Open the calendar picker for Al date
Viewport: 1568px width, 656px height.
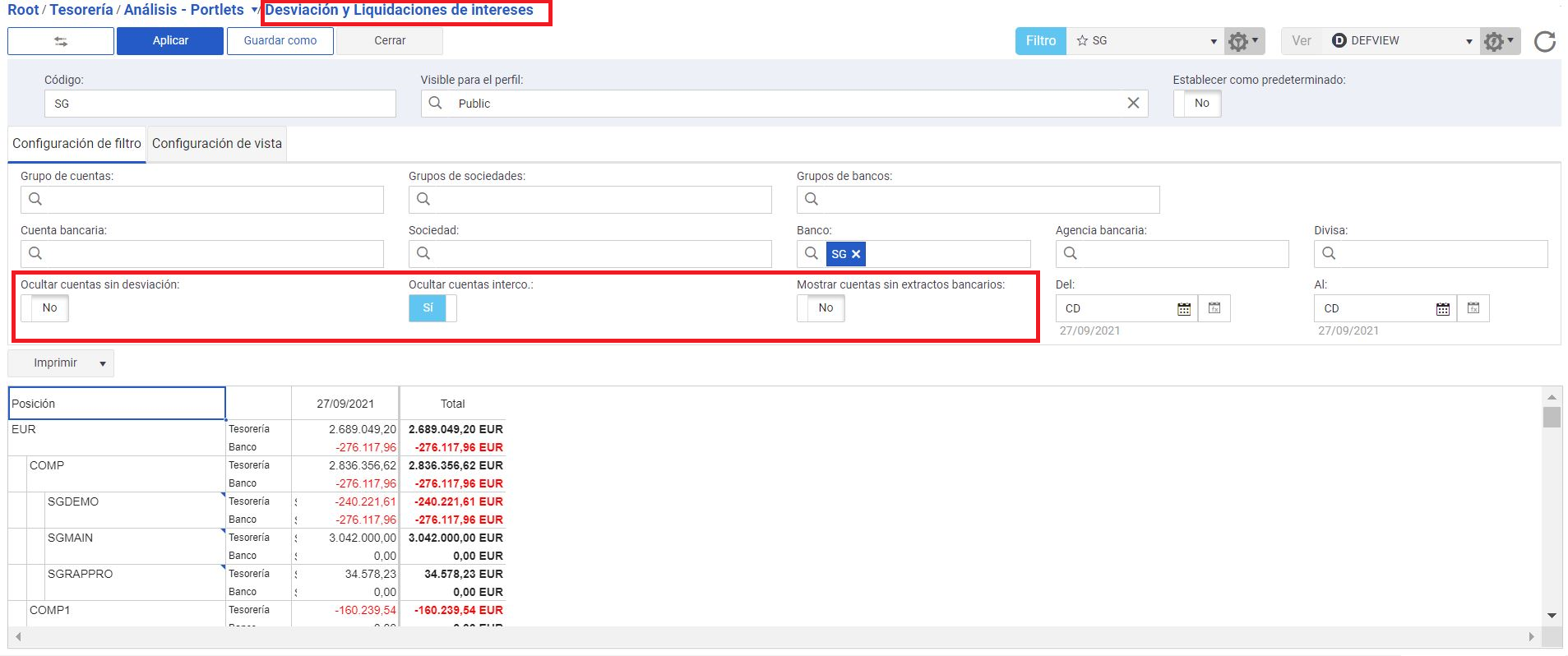1442,309
